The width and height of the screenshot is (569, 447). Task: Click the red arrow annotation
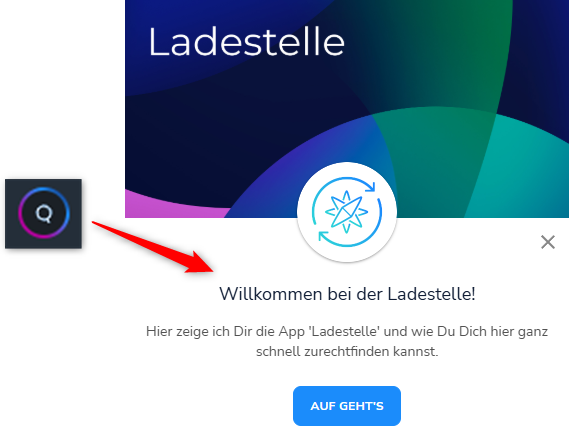(153, 247)
